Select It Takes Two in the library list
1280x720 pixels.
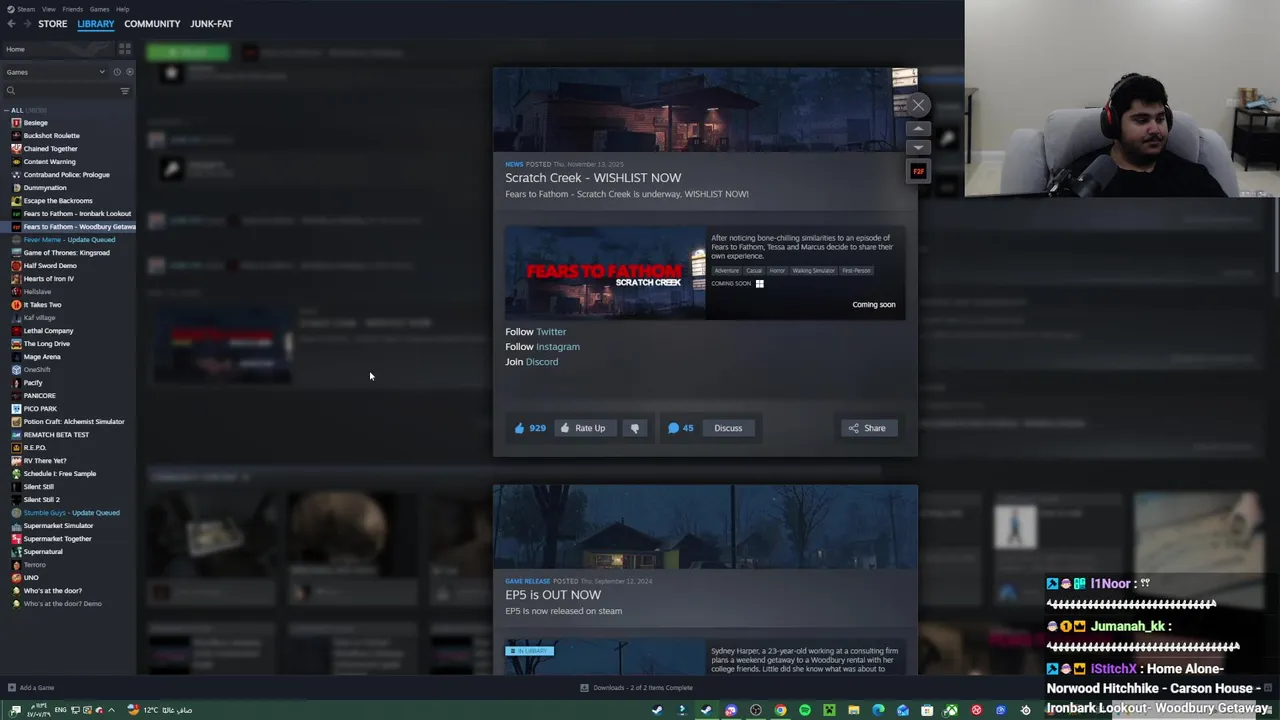tap(42, 305)
